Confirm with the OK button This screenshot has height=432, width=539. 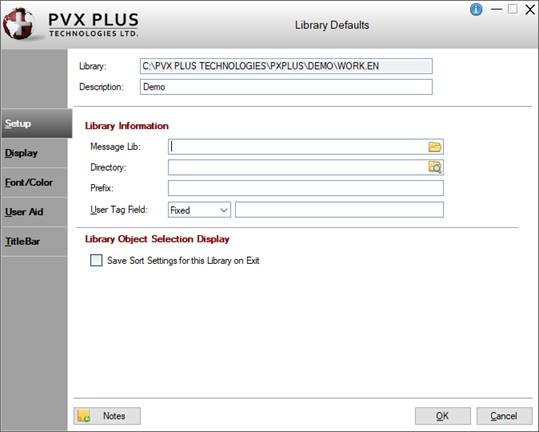443,416
